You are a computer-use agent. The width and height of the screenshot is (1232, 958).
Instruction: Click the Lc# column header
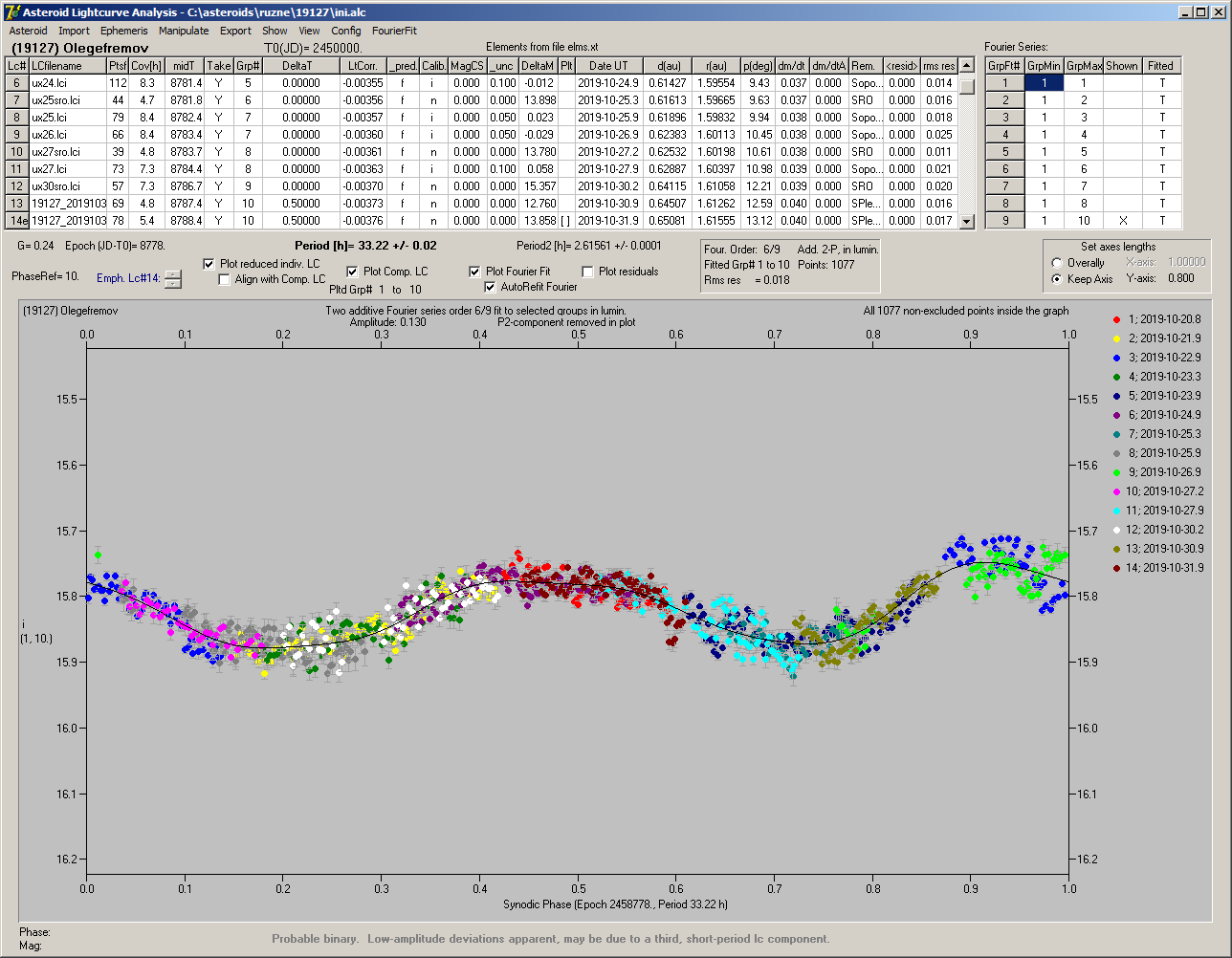pos(16,66)
